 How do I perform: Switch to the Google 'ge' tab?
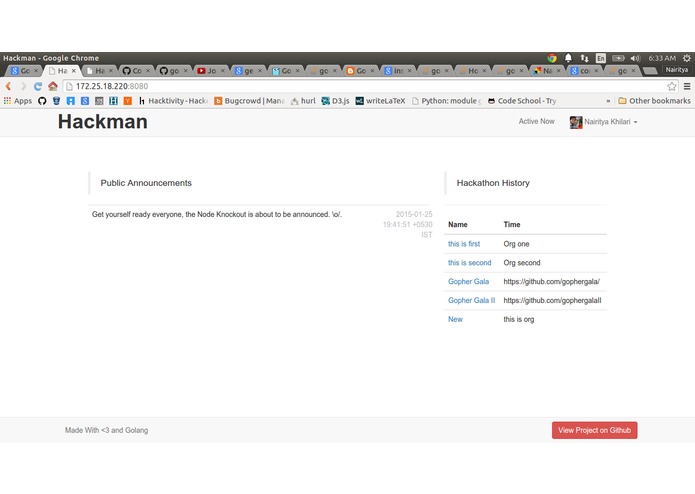tap(246, 71)
